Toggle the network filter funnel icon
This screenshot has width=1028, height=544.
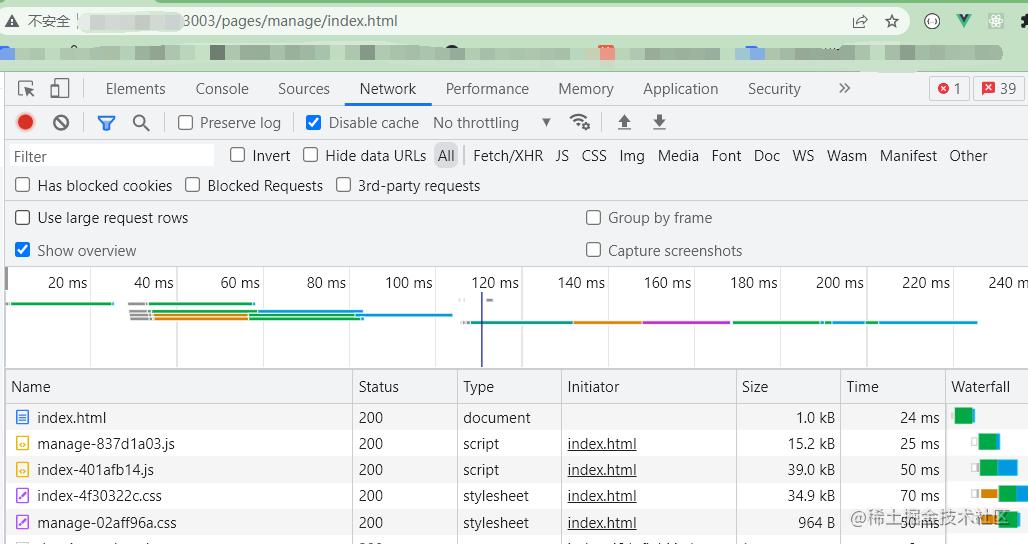click(106, 122)
